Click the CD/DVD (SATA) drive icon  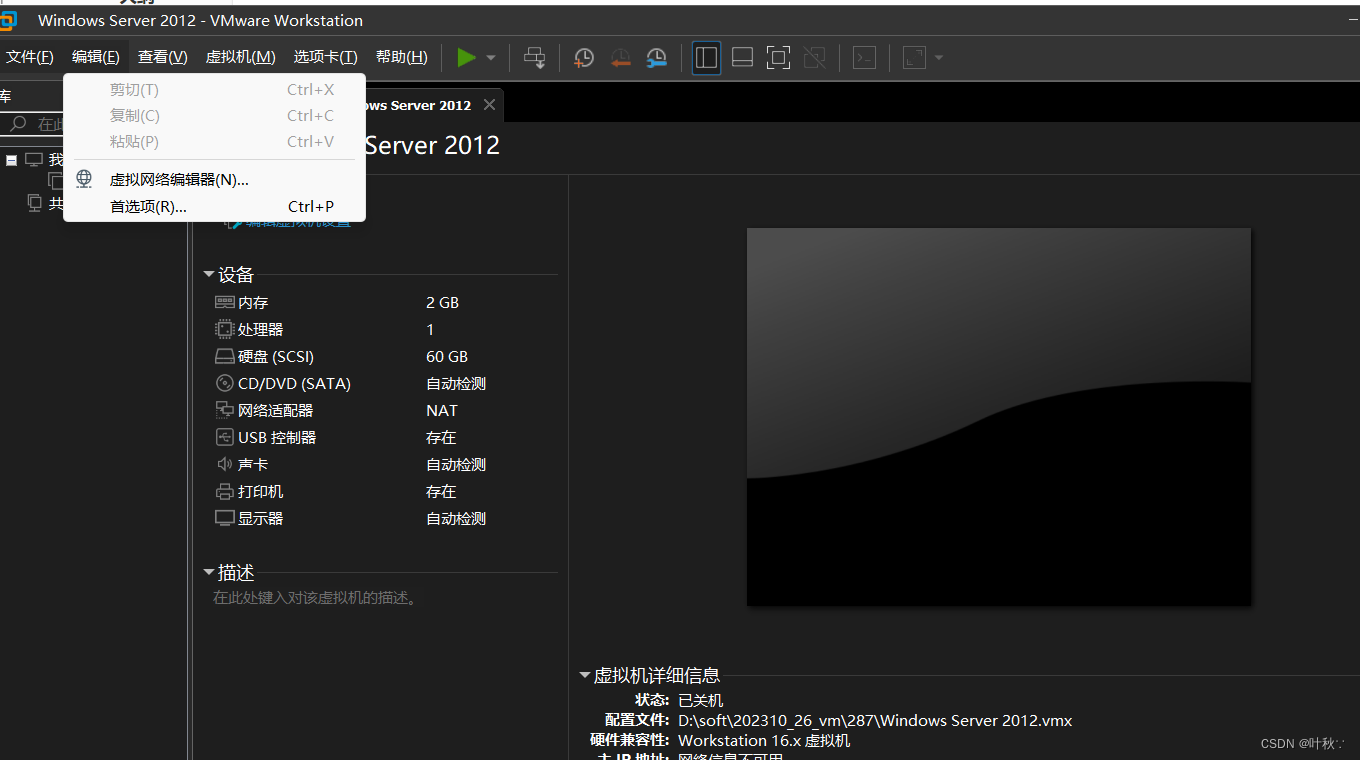[225, 383]
